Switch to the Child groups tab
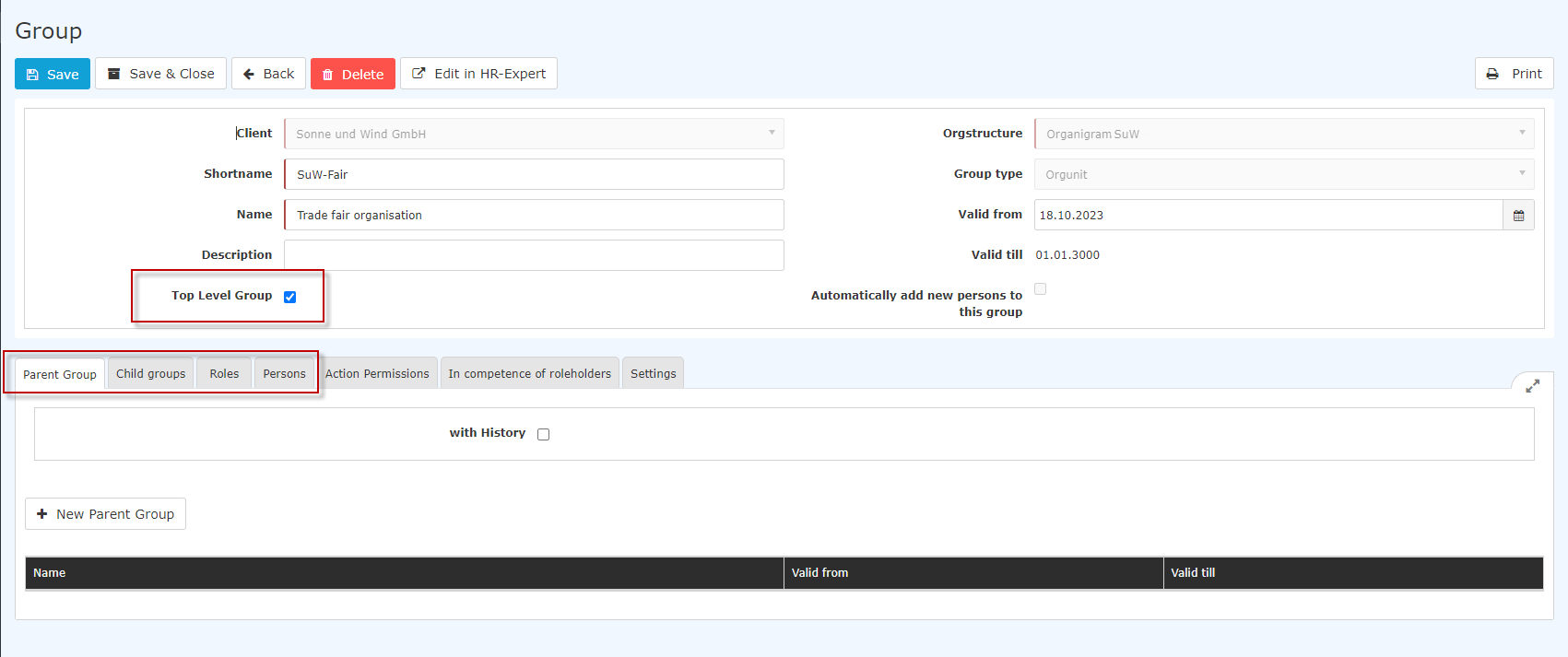1568x657 pixels. 151,373
